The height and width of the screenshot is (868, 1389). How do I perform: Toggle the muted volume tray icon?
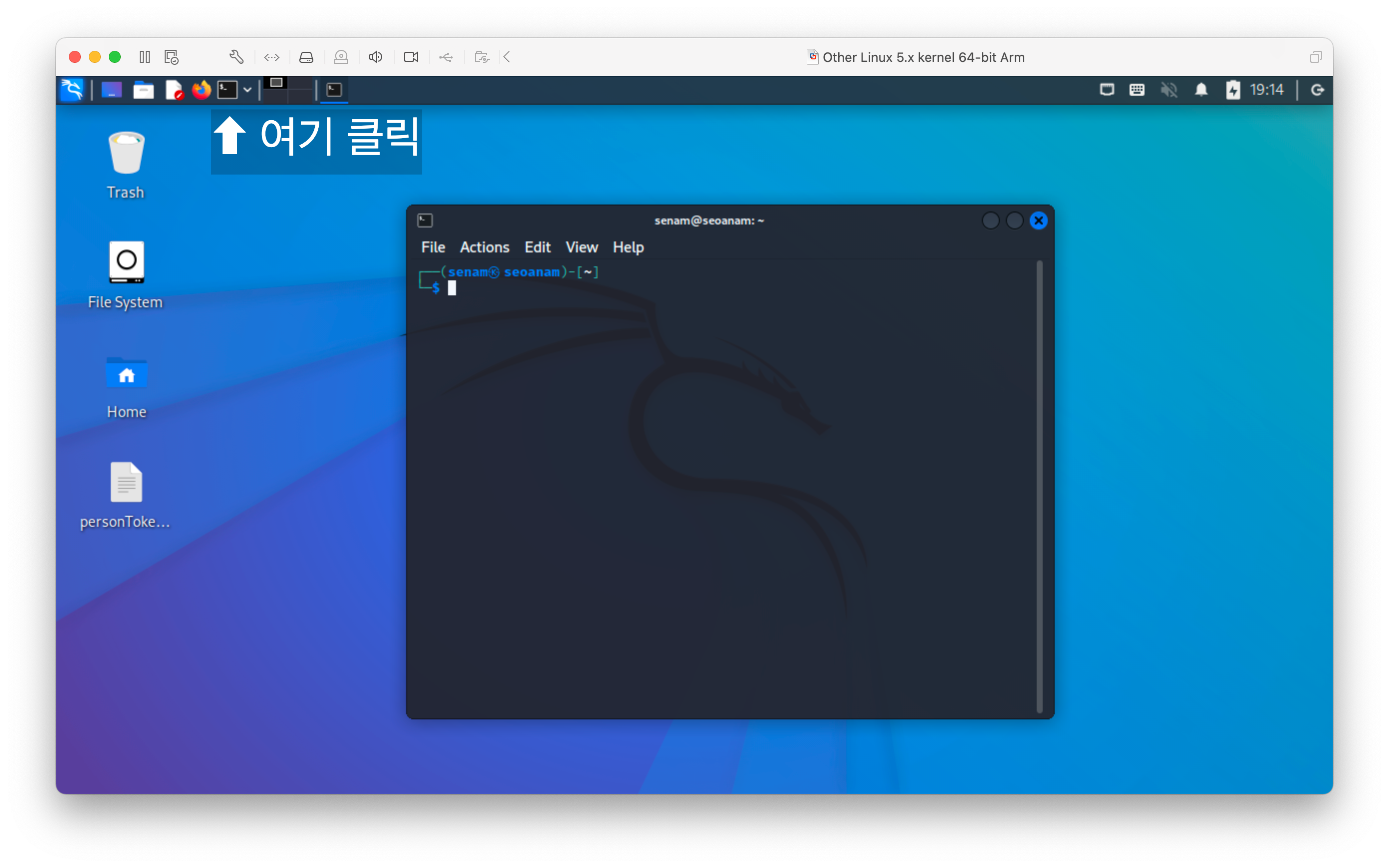pyautogui.click(x=1169, y=90)
